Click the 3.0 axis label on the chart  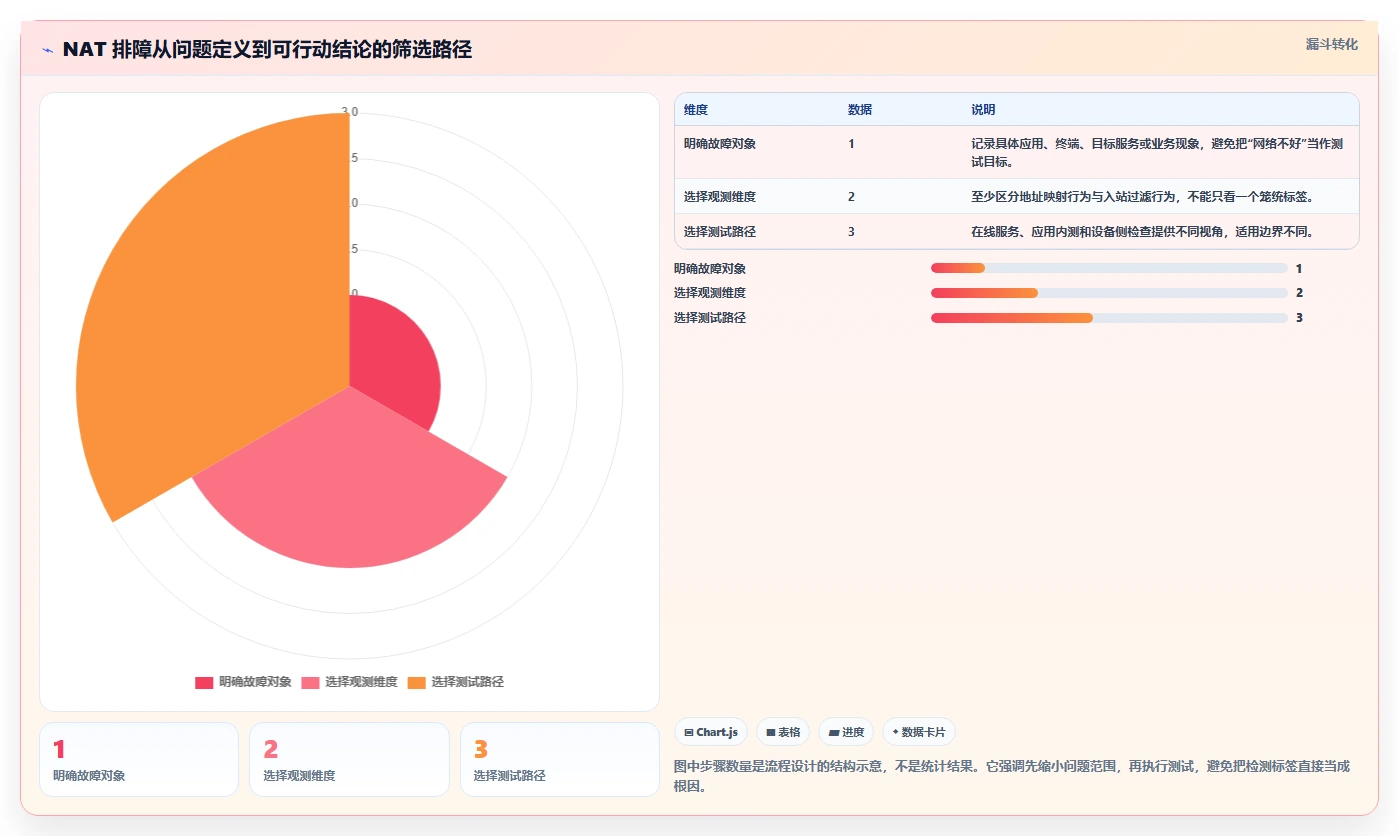(349, 112)
